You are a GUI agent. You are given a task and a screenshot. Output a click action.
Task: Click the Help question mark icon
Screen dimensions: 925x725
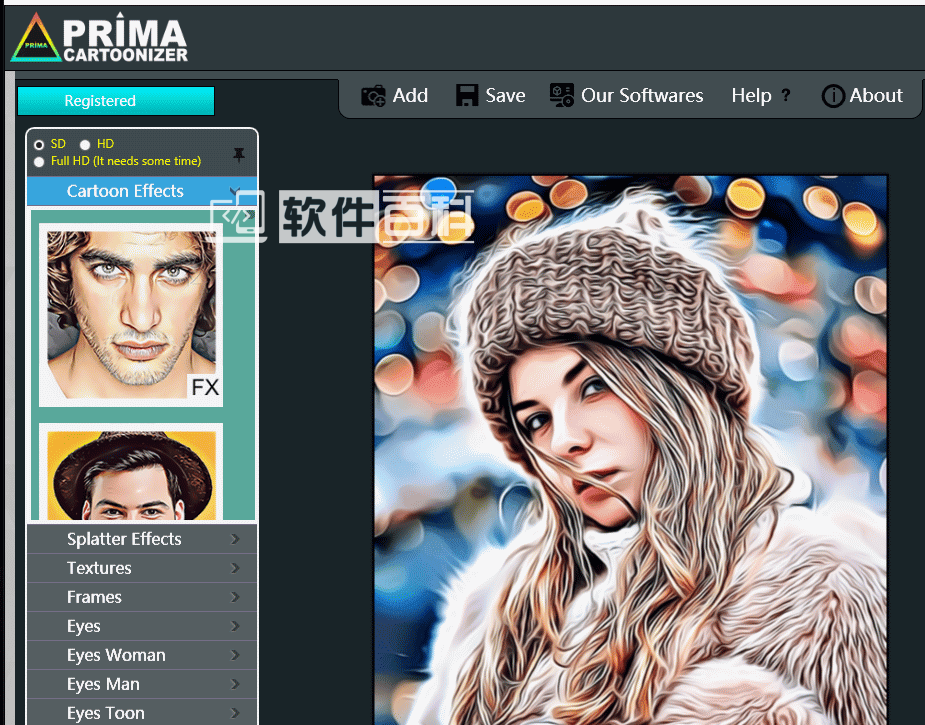(786, 96)
